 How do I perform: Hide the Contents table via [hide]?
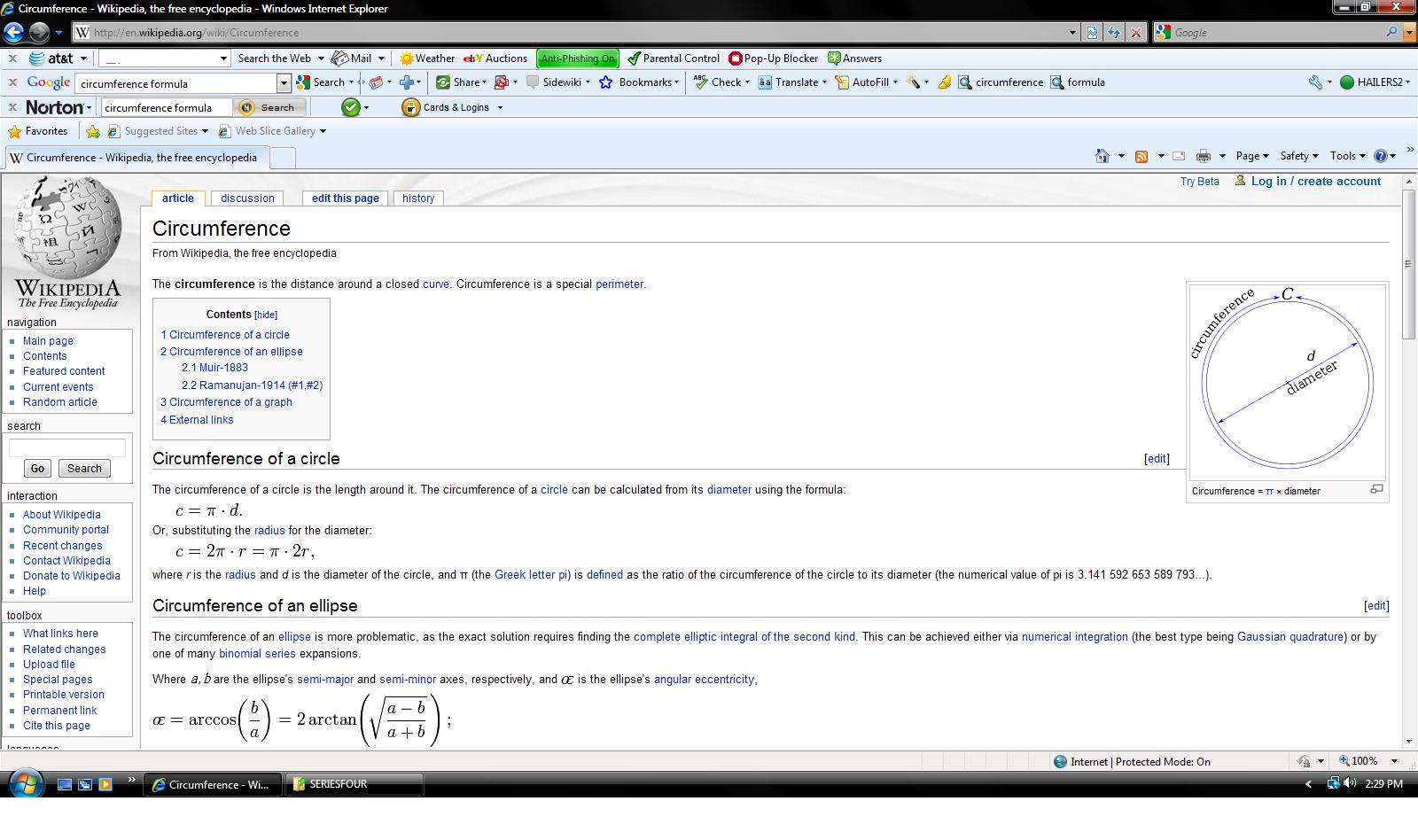(x=266, y=315)
